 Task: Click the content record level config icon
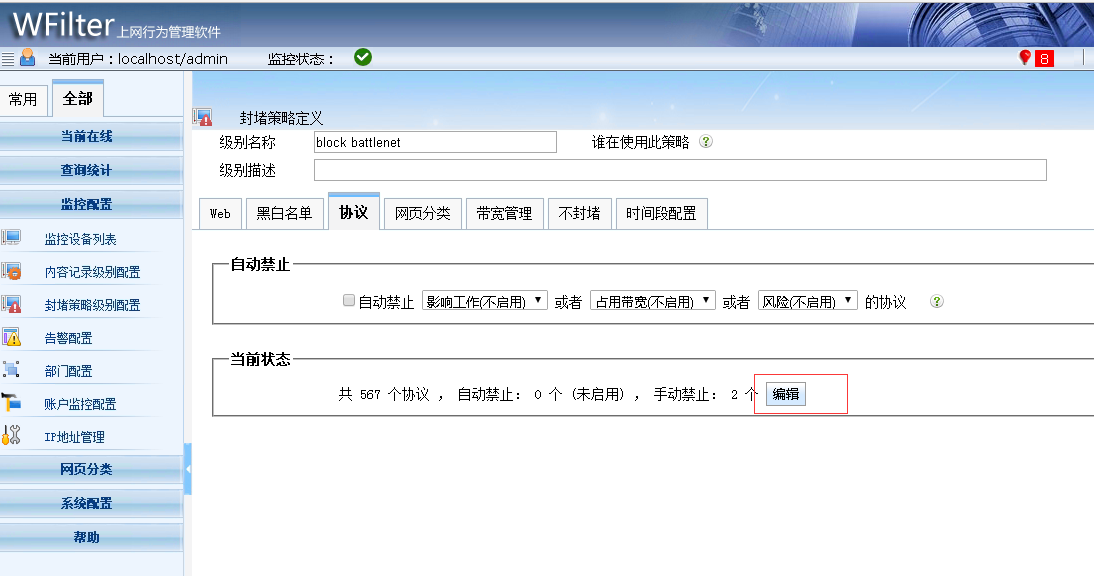(x=11, y=271)
